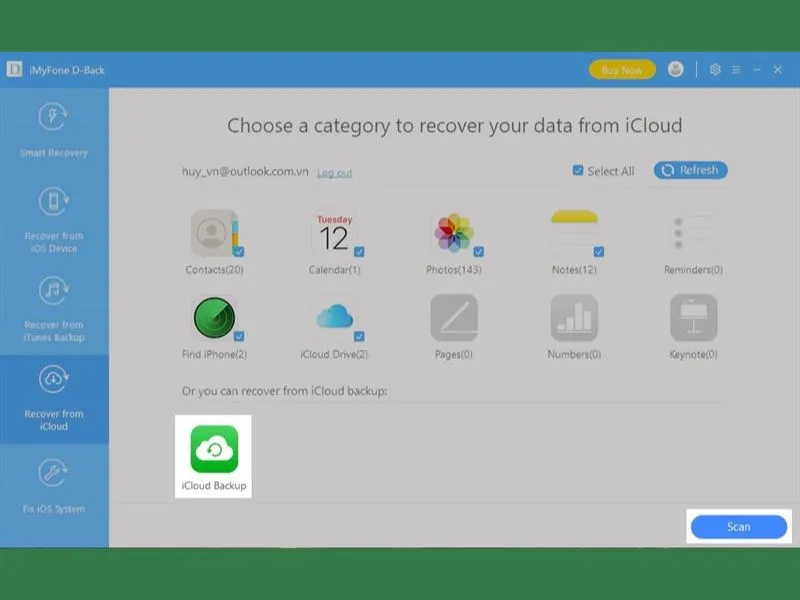Click the Keynote podium icon

click(x=693, y=318)
